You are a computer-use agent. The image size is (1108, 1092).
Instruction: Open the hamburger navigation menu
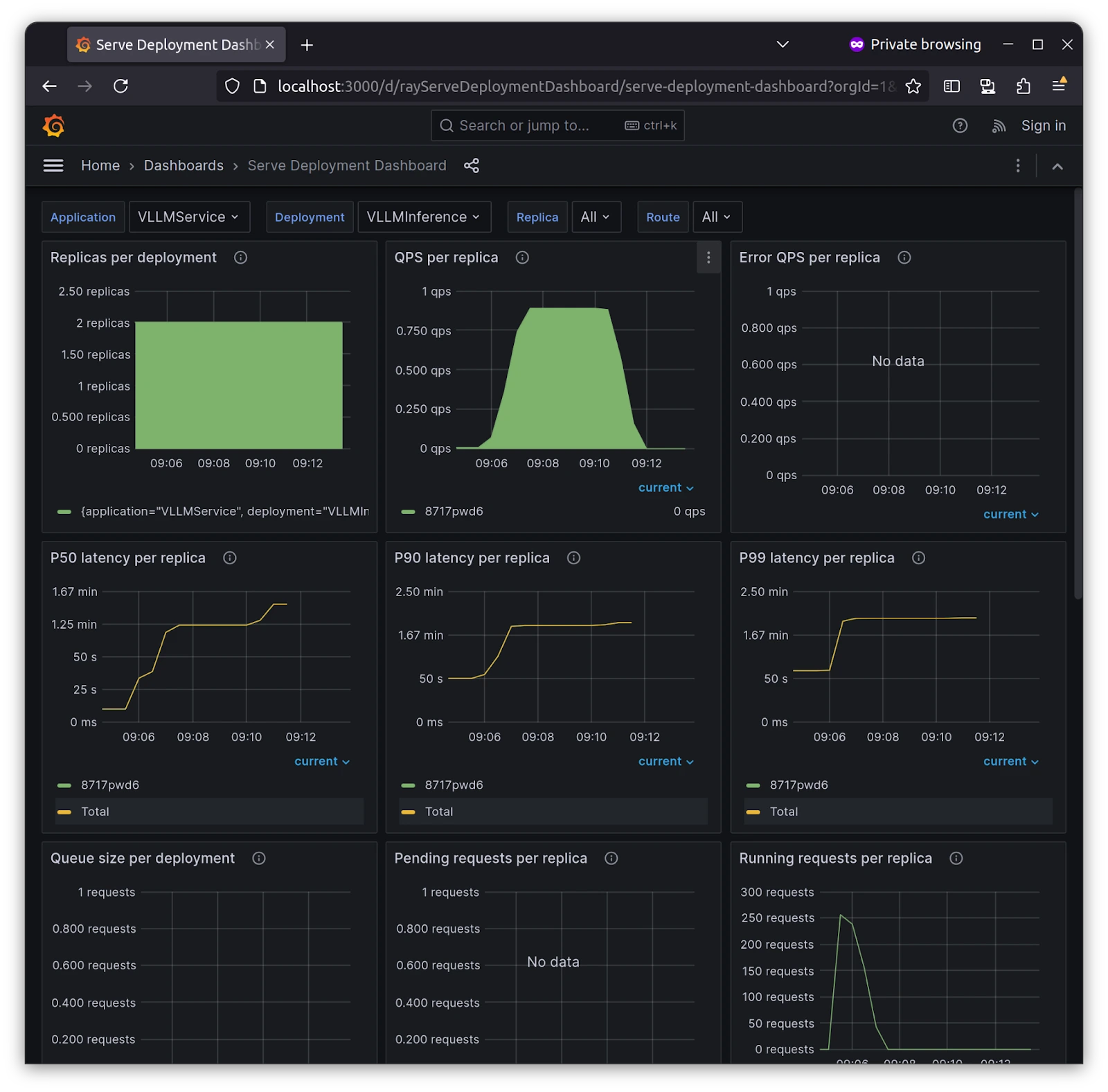tap(53, 165)
